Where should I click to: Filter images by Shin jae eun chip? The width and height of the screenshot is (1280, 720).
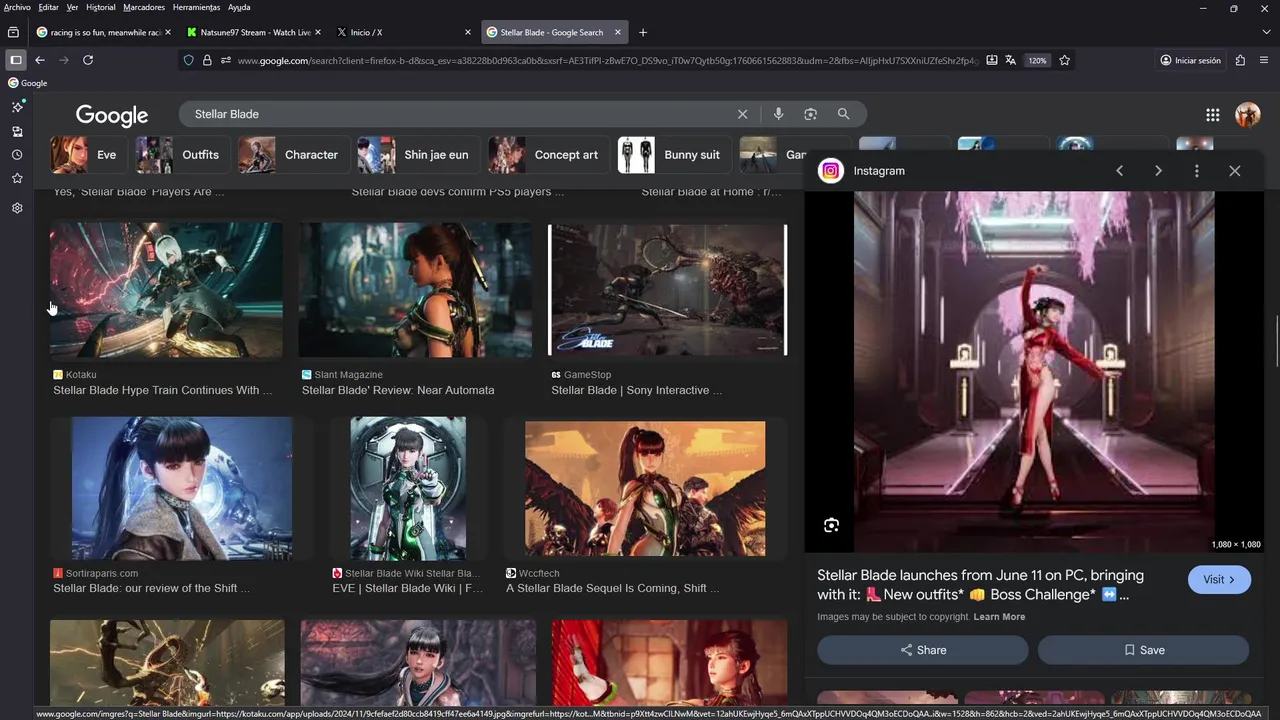pyautogui.click(x=418, y=155)
